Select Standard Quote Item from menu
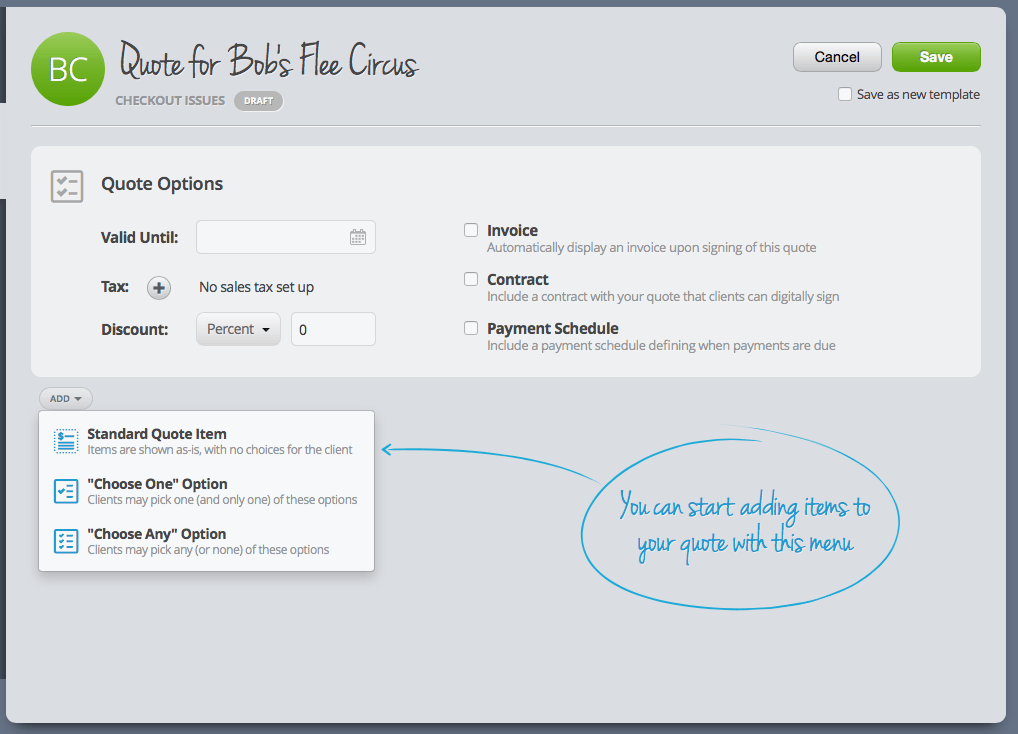 pos(157,435)
